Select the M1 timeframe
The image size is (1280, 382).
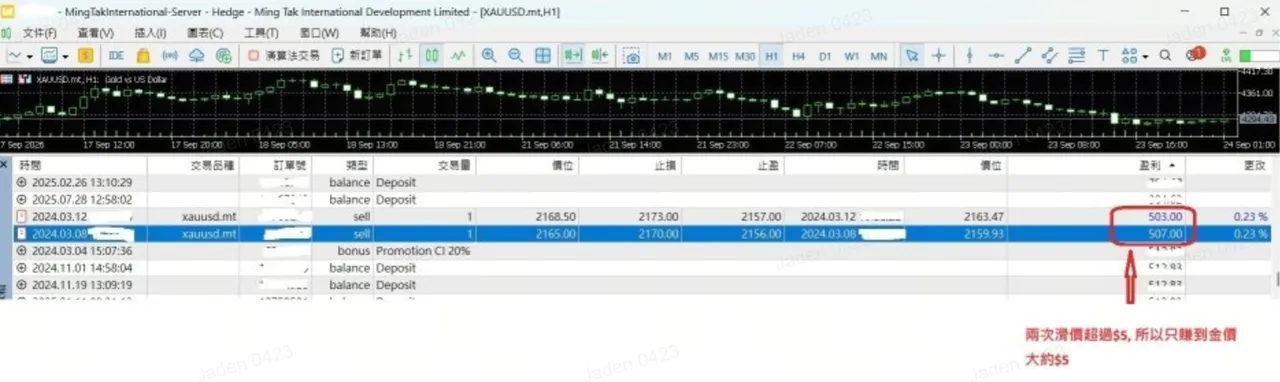tap(665, 56)
